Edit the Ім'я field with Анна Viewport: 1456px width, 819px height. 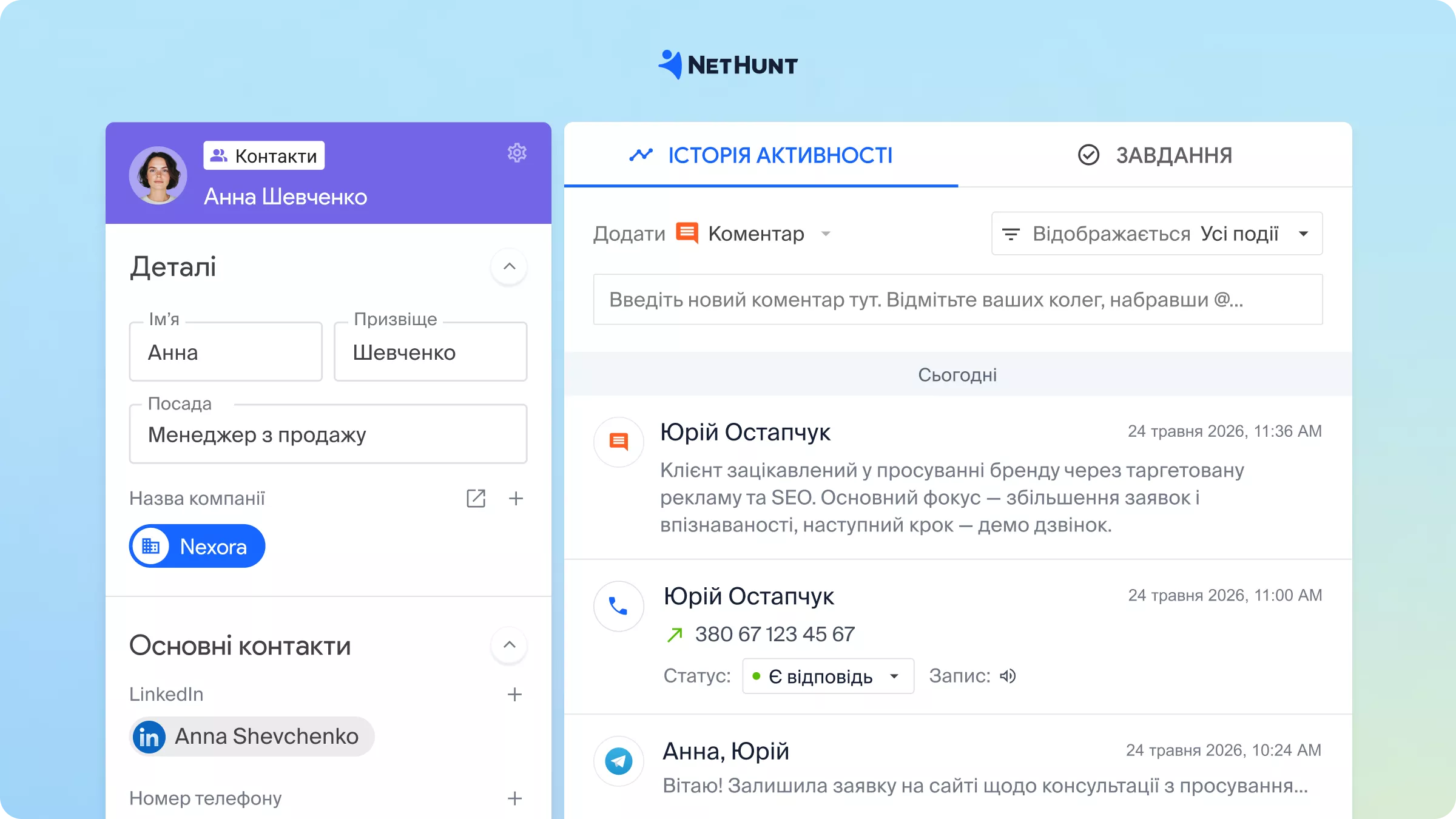click(226, 352)
